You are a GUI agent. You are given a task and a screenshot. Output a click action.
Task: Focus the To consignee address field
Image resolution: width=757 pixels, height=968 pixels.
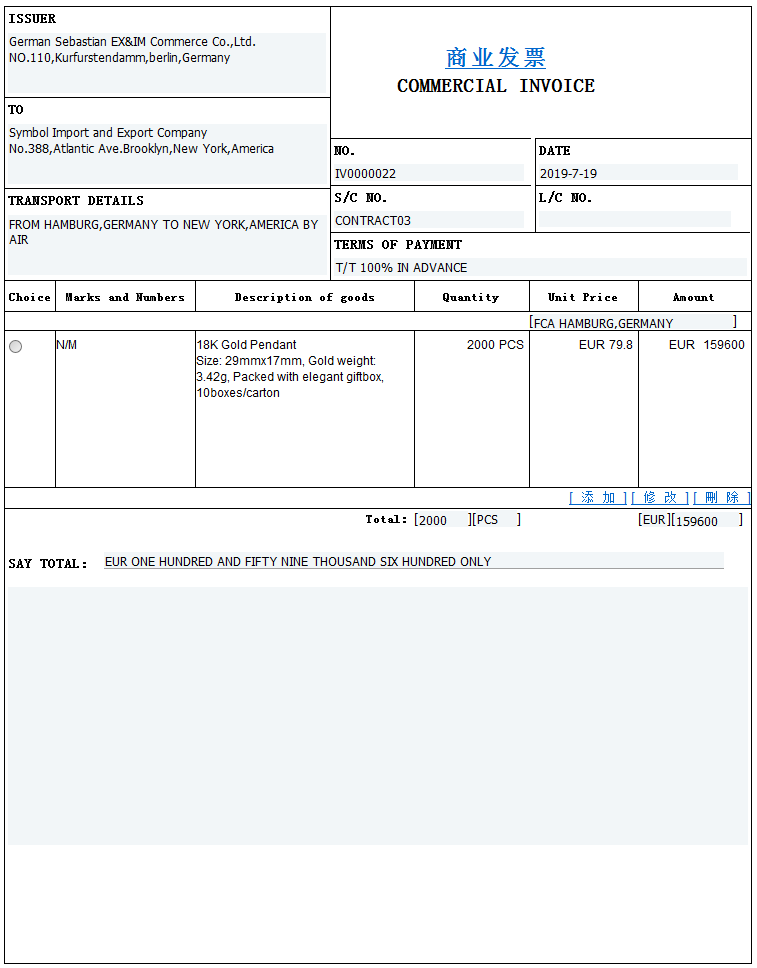(167, 153)
